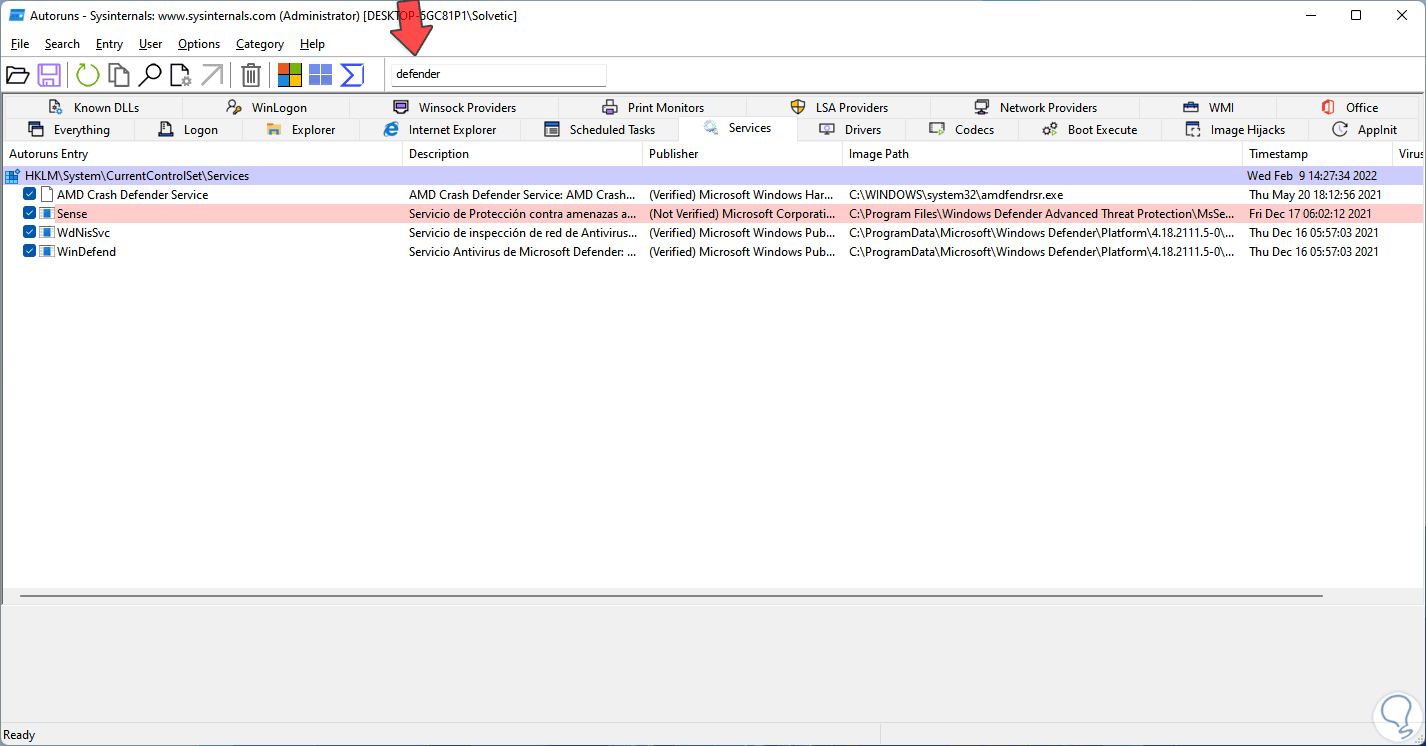Select the Network Providers tab

coord(1034,107)
